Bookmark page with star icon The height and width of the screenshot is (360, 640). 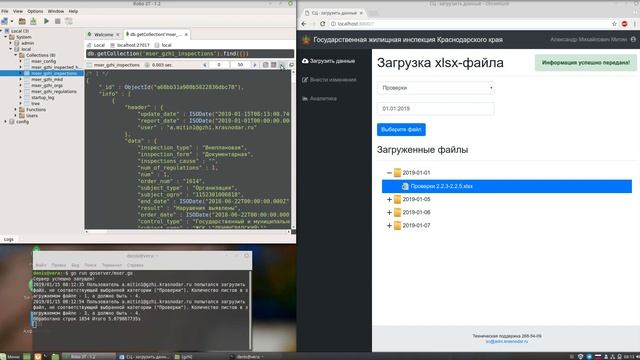click(x=614, y=24)
